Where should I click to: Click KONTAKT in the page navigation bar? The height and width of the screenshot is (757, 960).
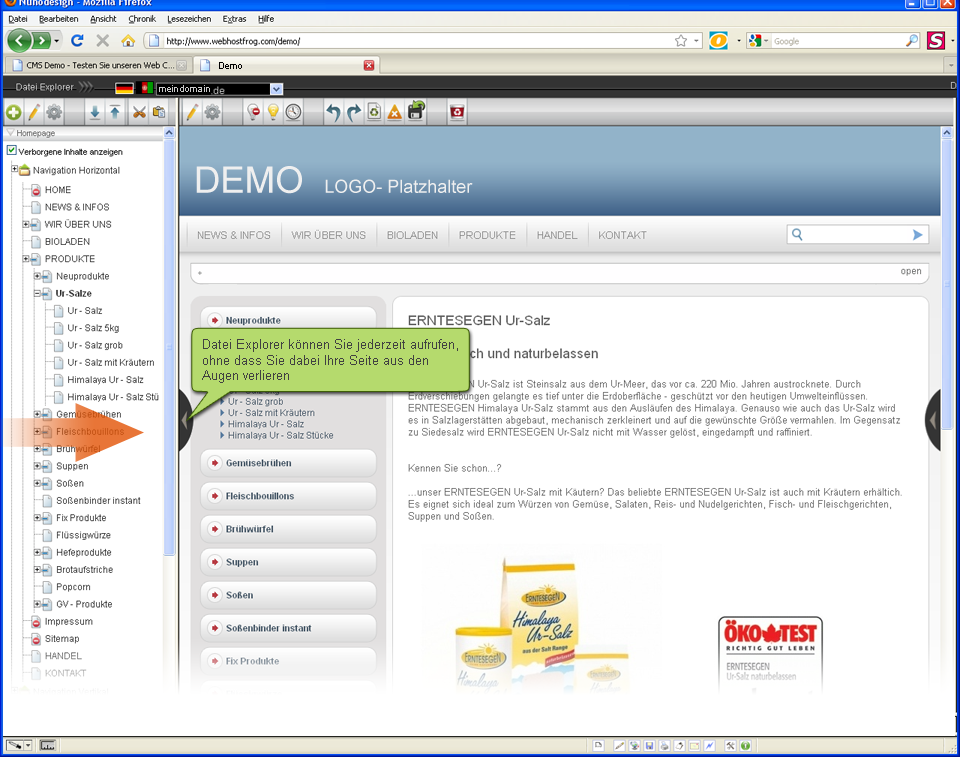coord(622,235)
